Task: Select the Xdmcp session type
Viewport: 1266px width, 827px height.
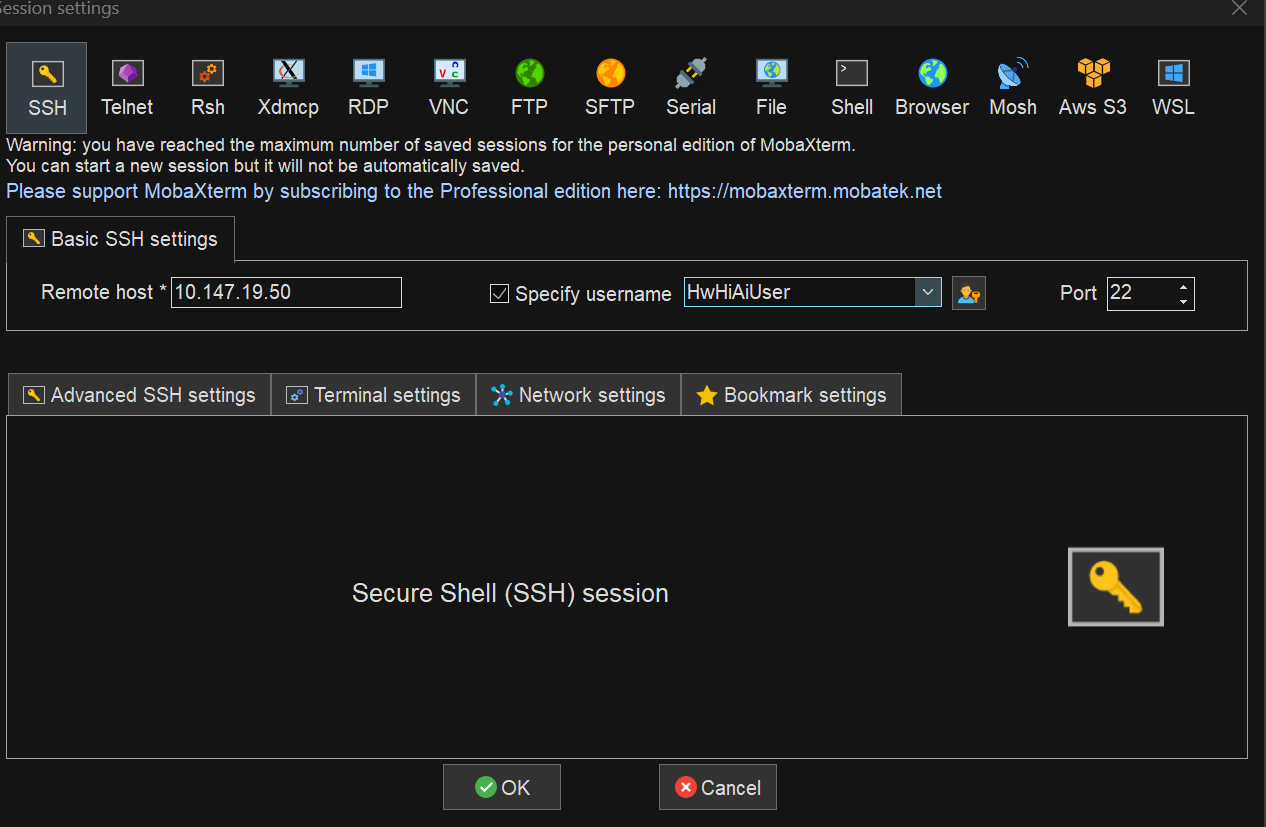Action: click(288, 87)
